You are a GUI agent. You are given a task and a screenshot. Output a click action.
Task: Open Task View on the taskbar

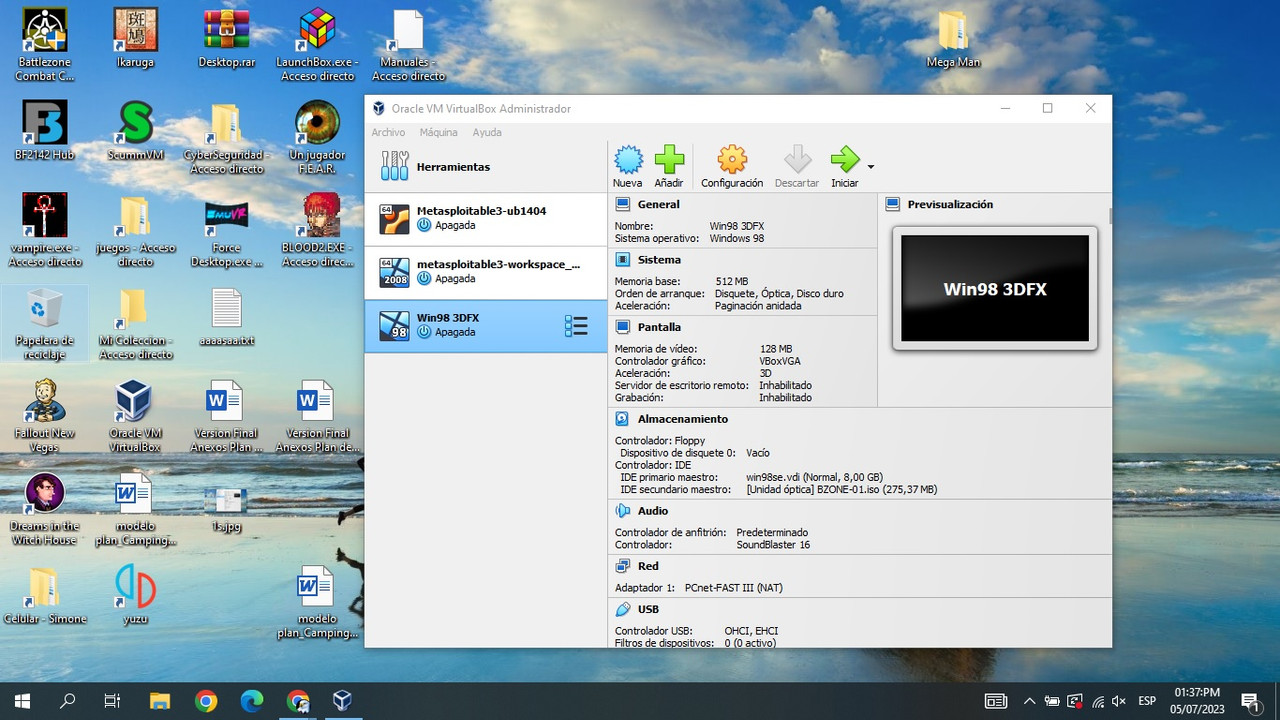click(x=113, y=701)
